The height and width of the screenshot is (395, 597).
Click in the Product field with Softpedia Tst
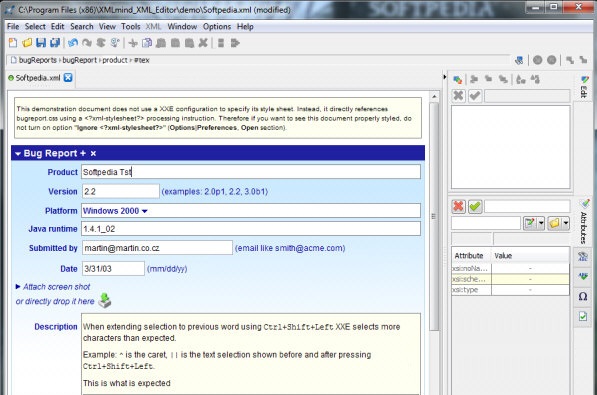[251, 172]
